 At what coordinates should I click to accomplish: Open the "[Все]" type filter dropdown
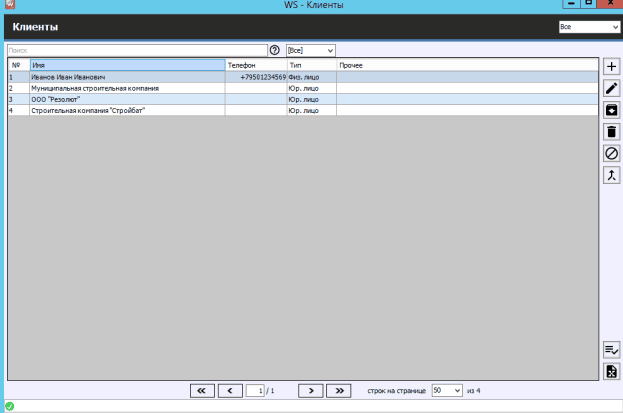(310, 49)
